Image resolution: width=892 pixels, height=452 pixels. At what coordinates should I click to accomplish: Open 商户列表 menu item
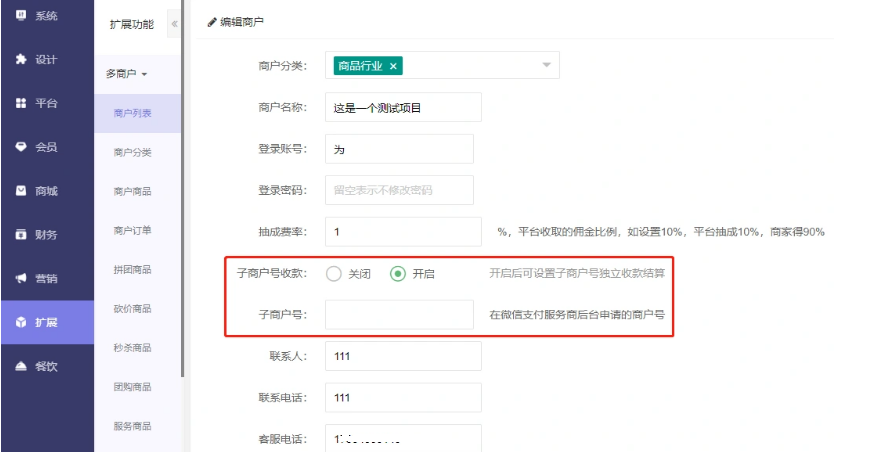tap(133, 113)
